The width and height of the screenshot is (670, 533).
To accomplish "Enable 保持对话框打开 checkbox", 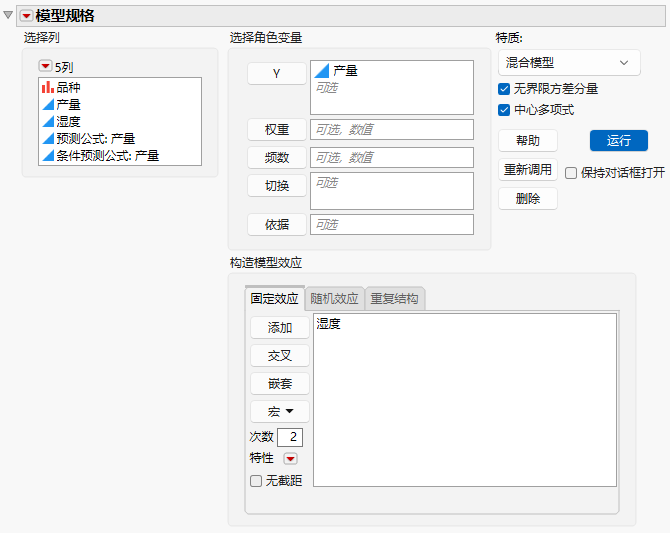I will pyautogui.click(x=571, y=173).
